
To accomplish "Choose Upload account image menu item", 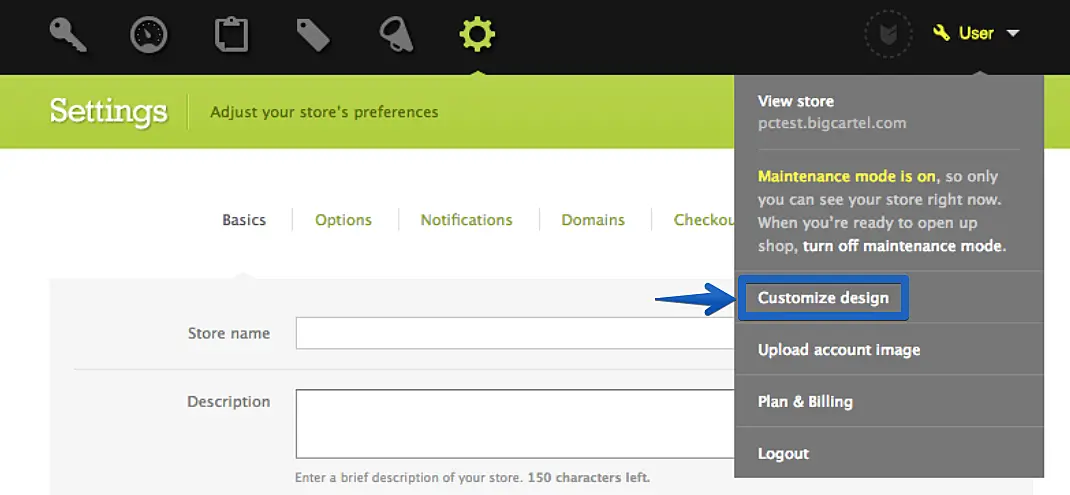I will pos(838,350).
